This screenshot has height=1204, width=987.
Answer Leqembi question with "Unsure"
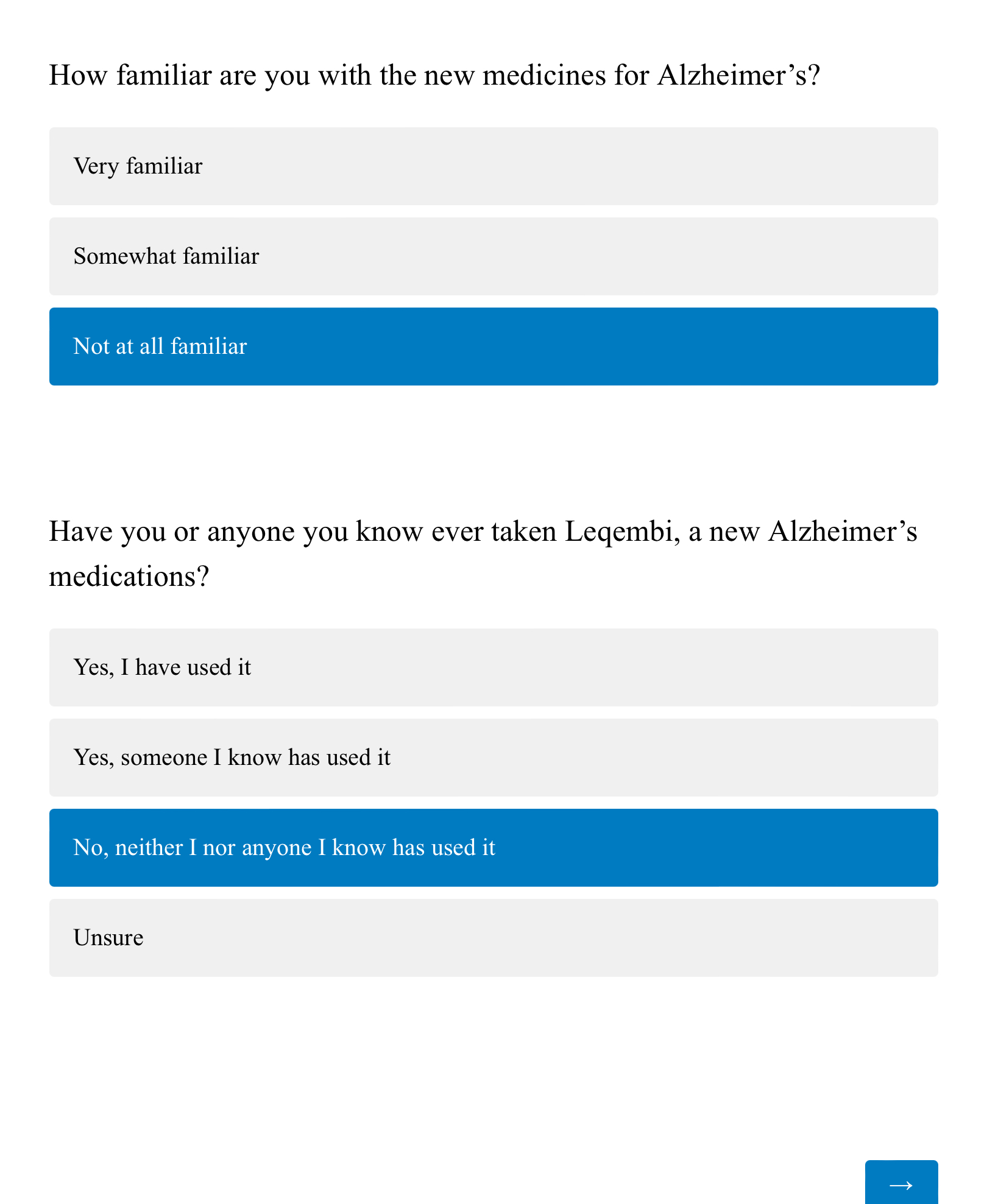(x=493, y=938)
